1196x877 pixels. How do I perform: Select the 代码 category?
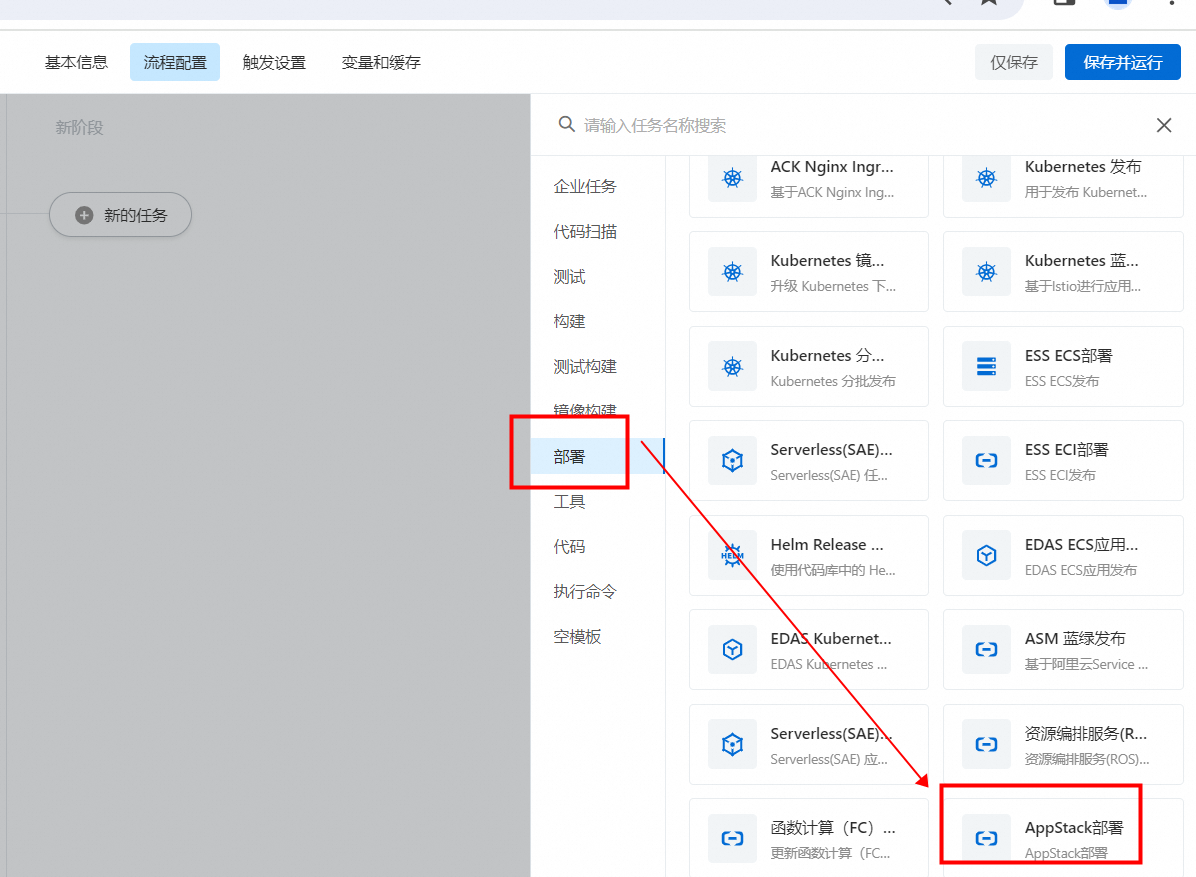[x=569, y=547]
